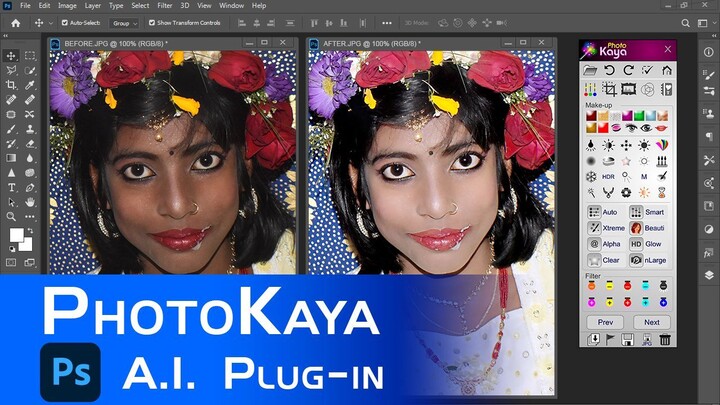Image resolution: width=720 pixels, height=405 pixels.
Task: Click the nLarge button
Action: 648,260
